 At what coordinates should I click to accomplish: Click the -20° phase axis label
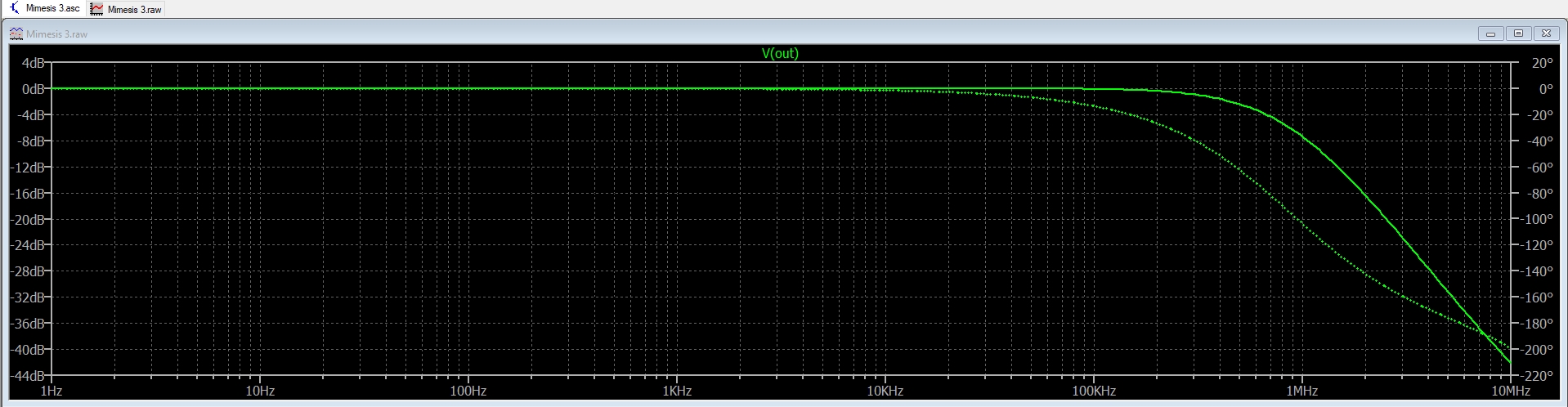click(1539, 115)
